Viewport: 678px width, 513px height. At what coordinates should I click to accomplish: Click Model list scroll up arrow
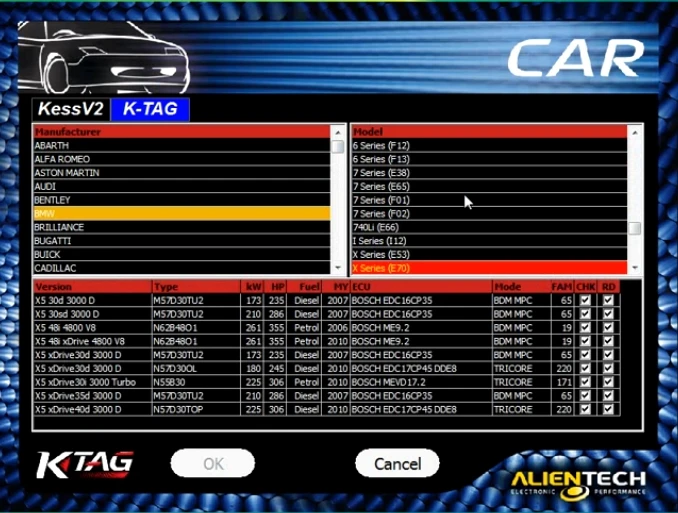635,132
